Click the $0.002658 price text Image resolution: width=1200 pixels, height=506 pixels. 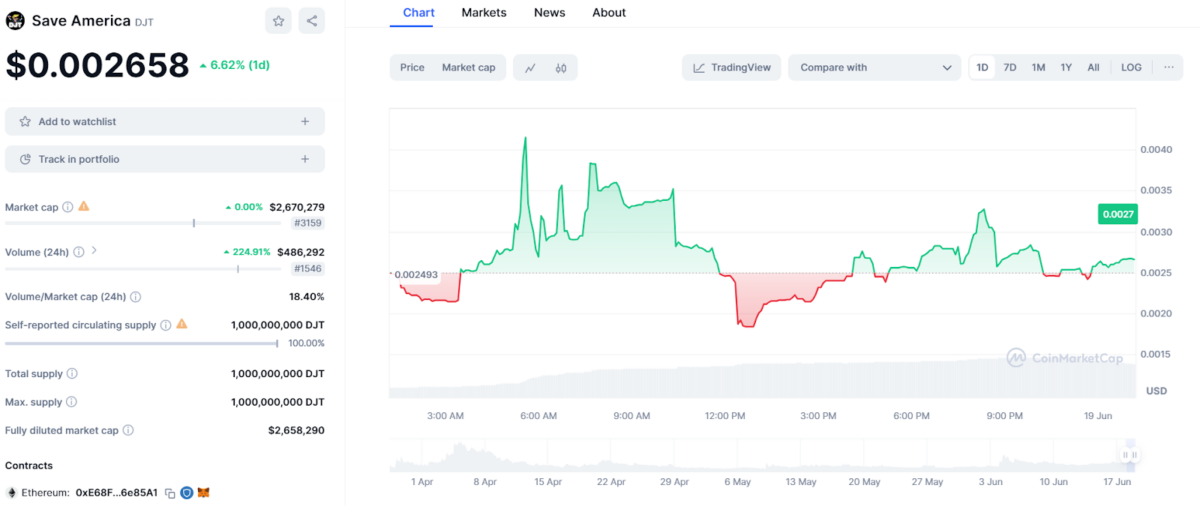click(x=97, y=65)
